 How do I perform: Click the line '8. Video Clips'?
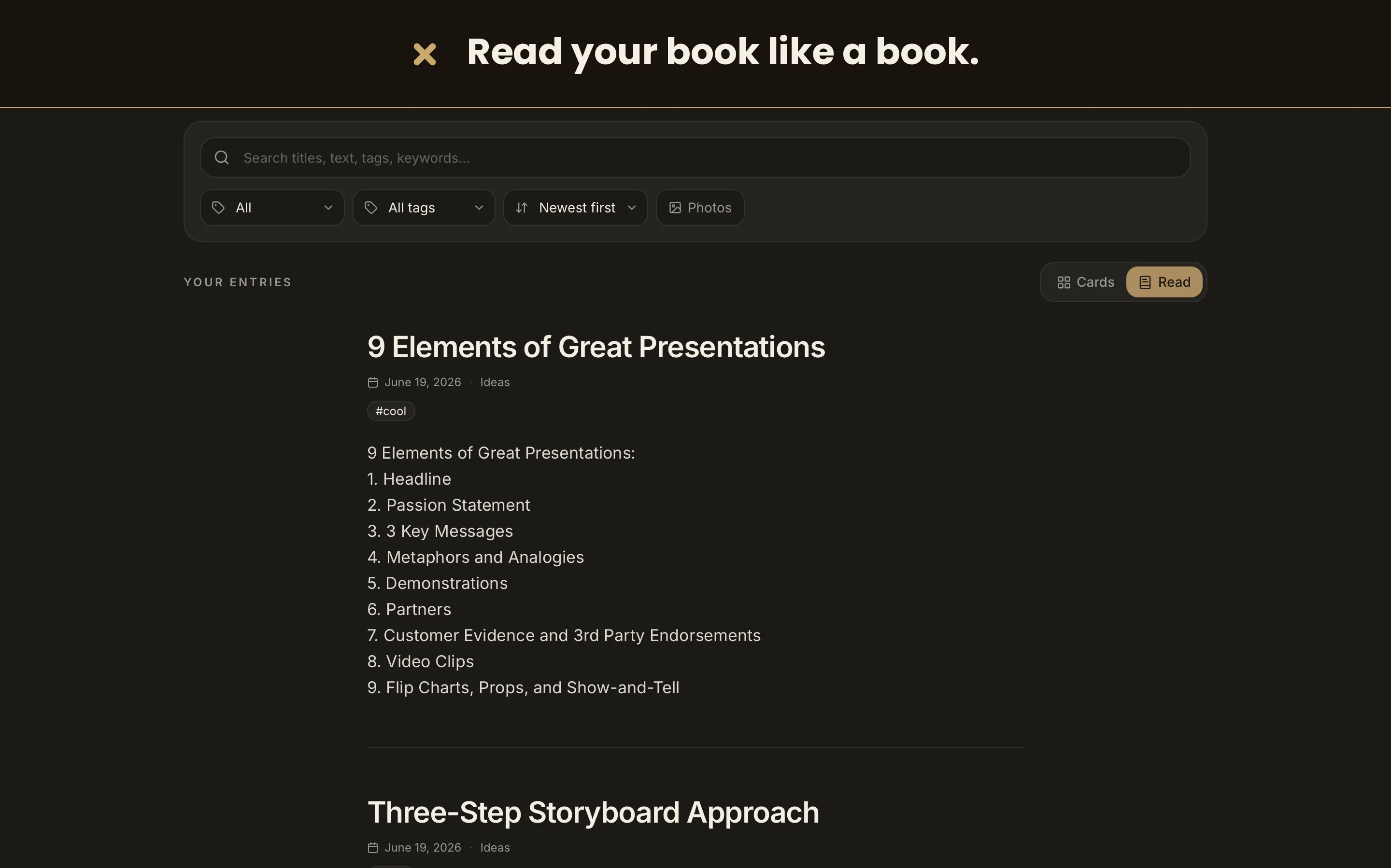click(x=421, y=661)
